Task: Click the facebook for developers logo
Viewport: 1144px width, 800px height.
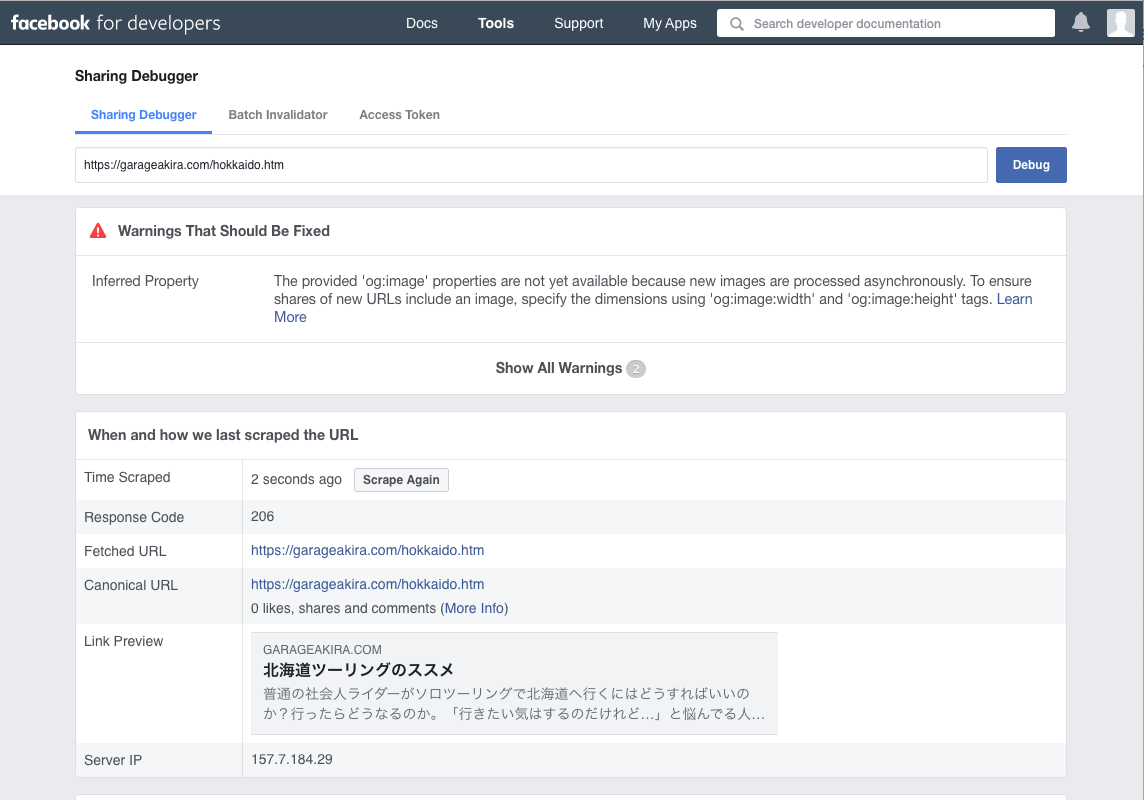Action: (115, 23)
